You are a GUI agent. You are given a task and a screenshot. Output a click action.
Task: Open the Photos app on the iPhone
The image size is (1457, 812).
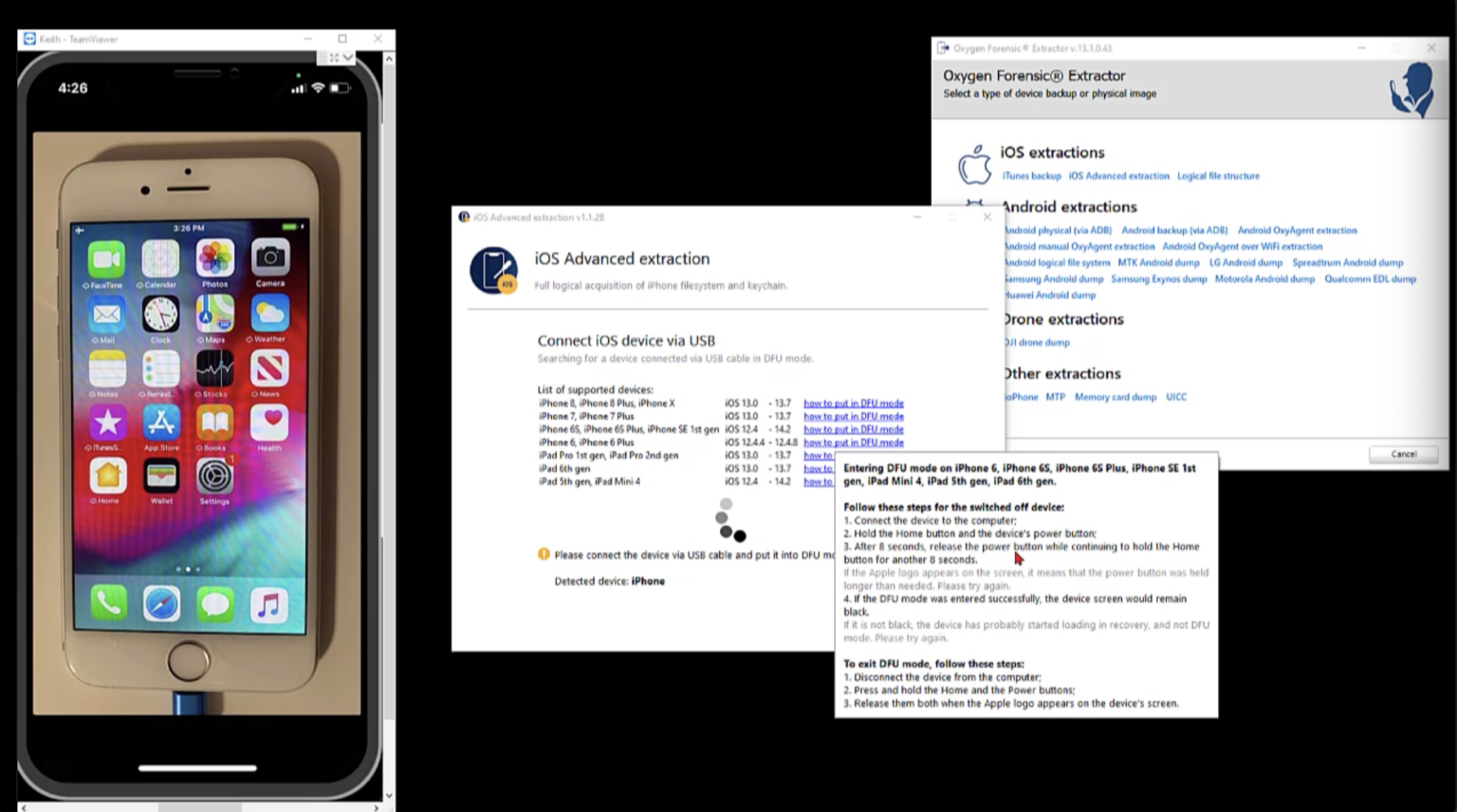point(215,258)
